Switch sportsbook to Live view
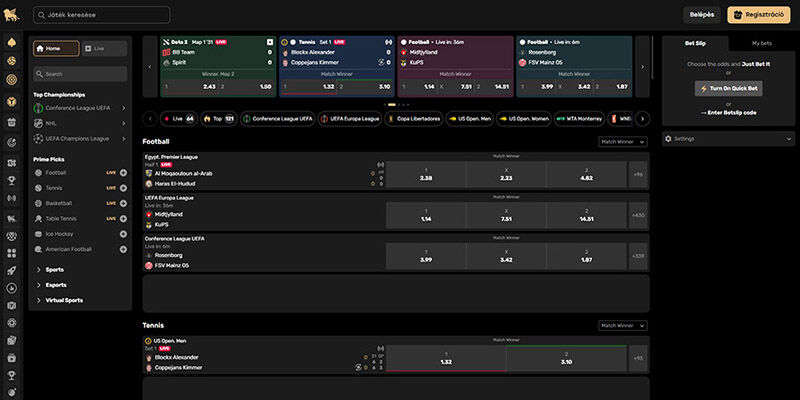This screenshot has width=800, height=400. [104, 48]
